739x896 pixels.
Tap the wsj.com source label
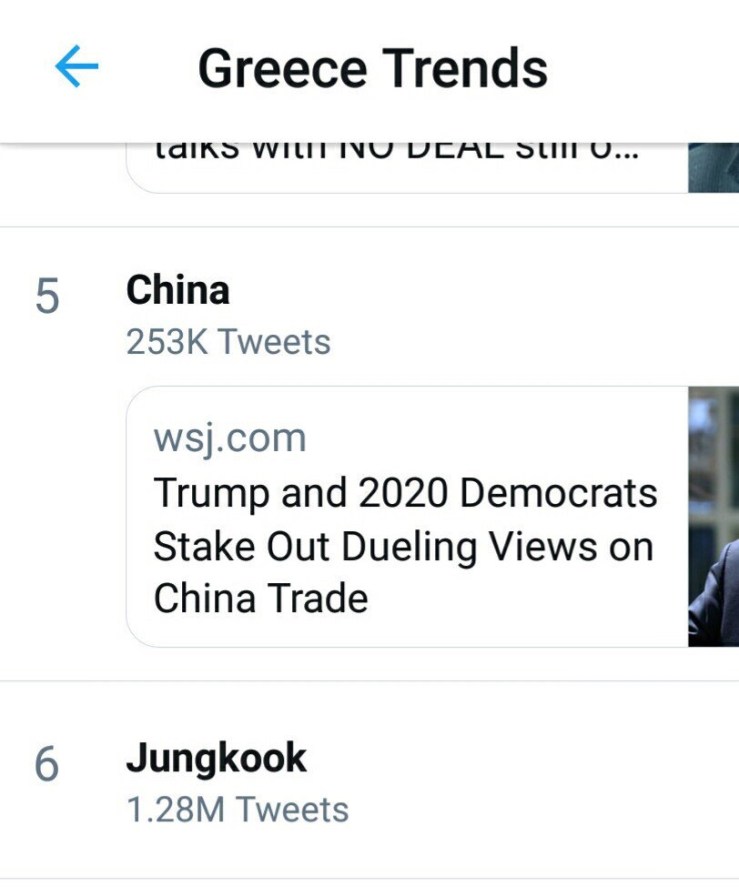point(230,438)
